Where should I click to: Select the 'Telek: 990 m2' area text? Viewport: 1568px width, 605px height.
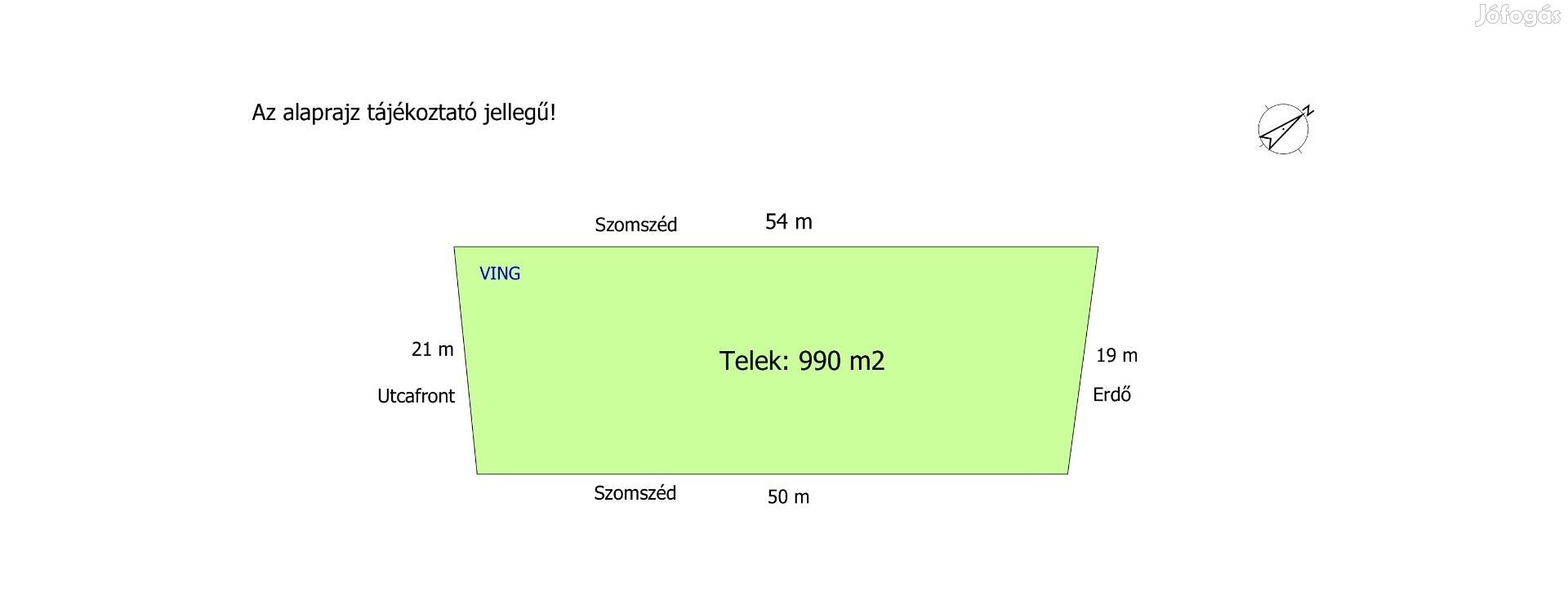802,360
